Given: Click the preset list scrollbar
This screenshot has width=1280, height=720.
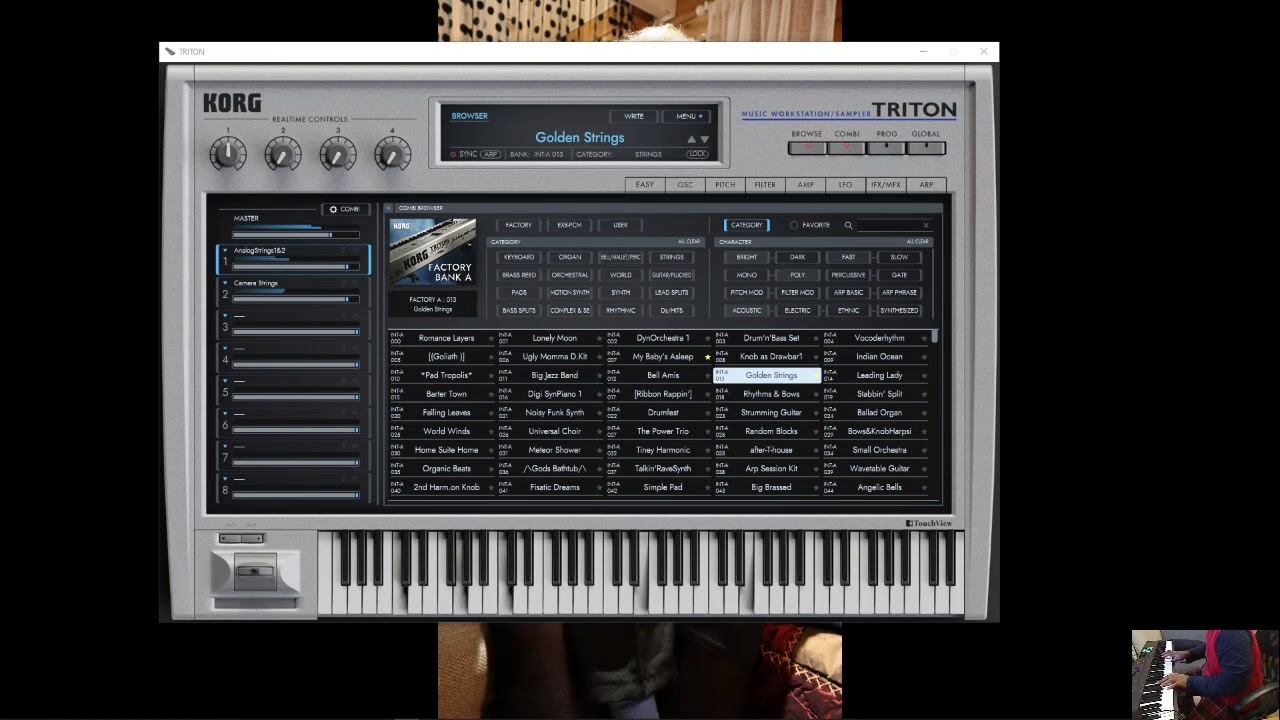Looking at the screenshot, I should tap(935, 337).
